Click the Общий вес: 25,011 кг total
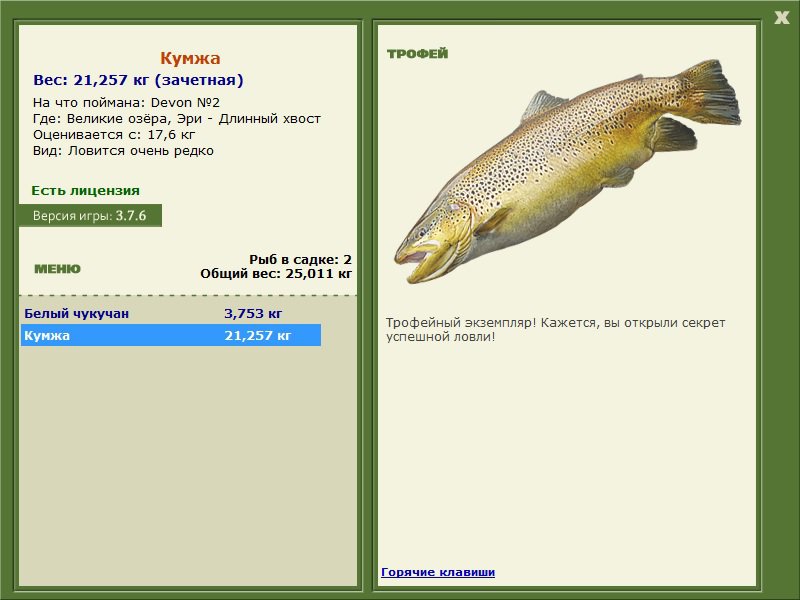Viewport: 800px width, 600px height. pyautogui.click(x=276, y=273)
